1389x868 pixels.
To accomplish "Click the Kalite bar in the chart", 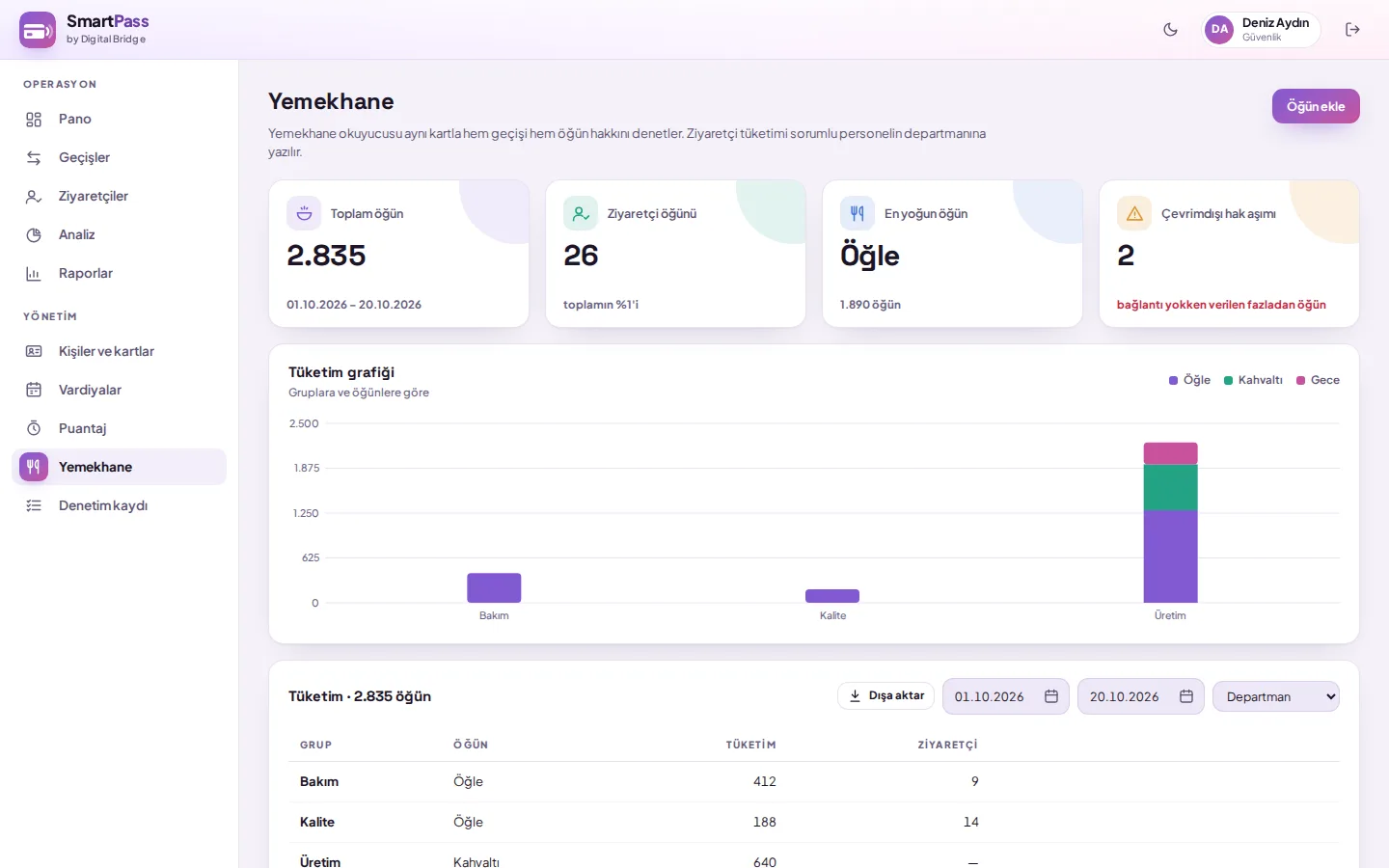I will [x=832, y=596].
